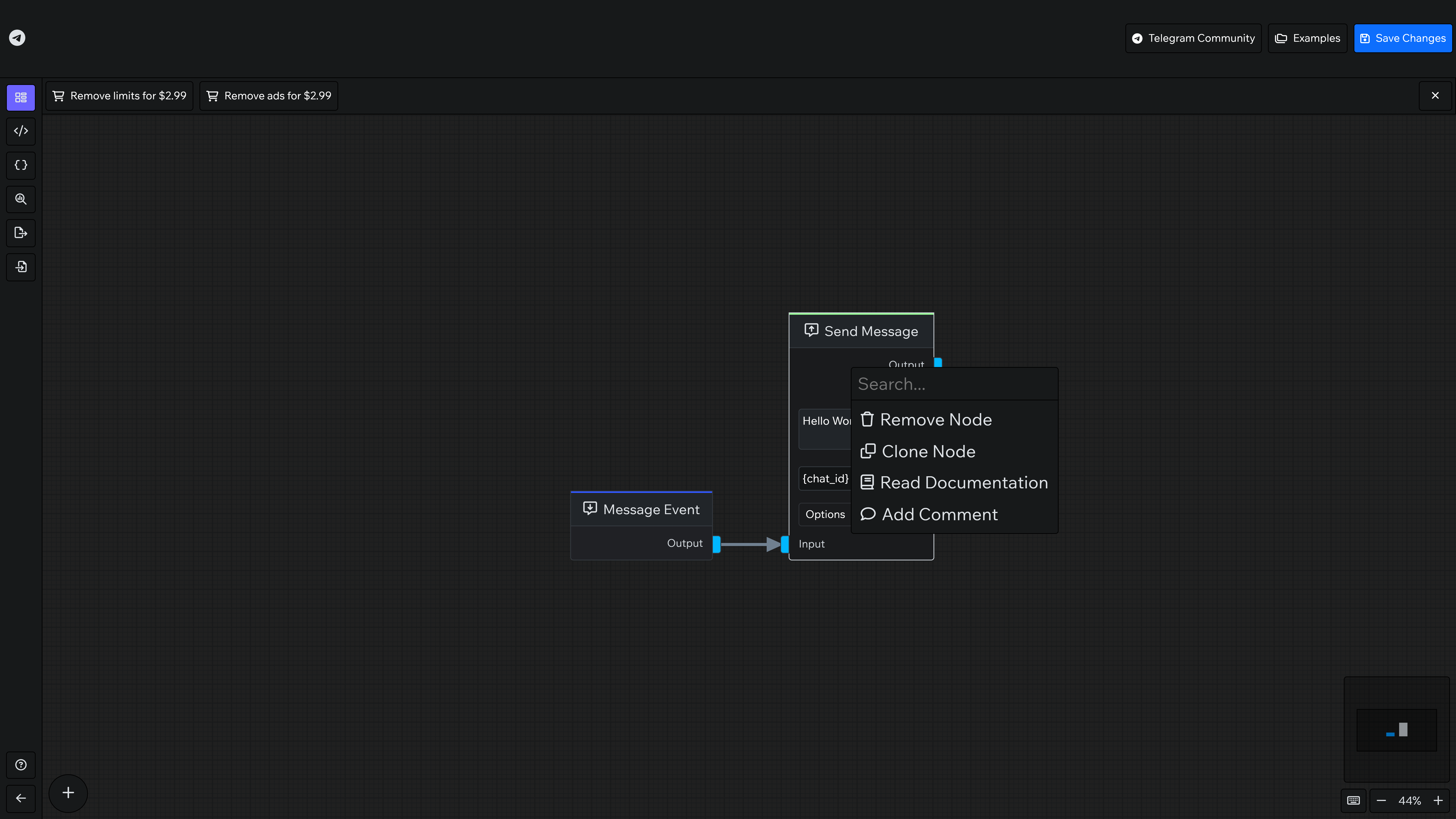Viewport: 1456px width, 819px height.
Task: Close the promo bar with X
Action: [1435, 96]
